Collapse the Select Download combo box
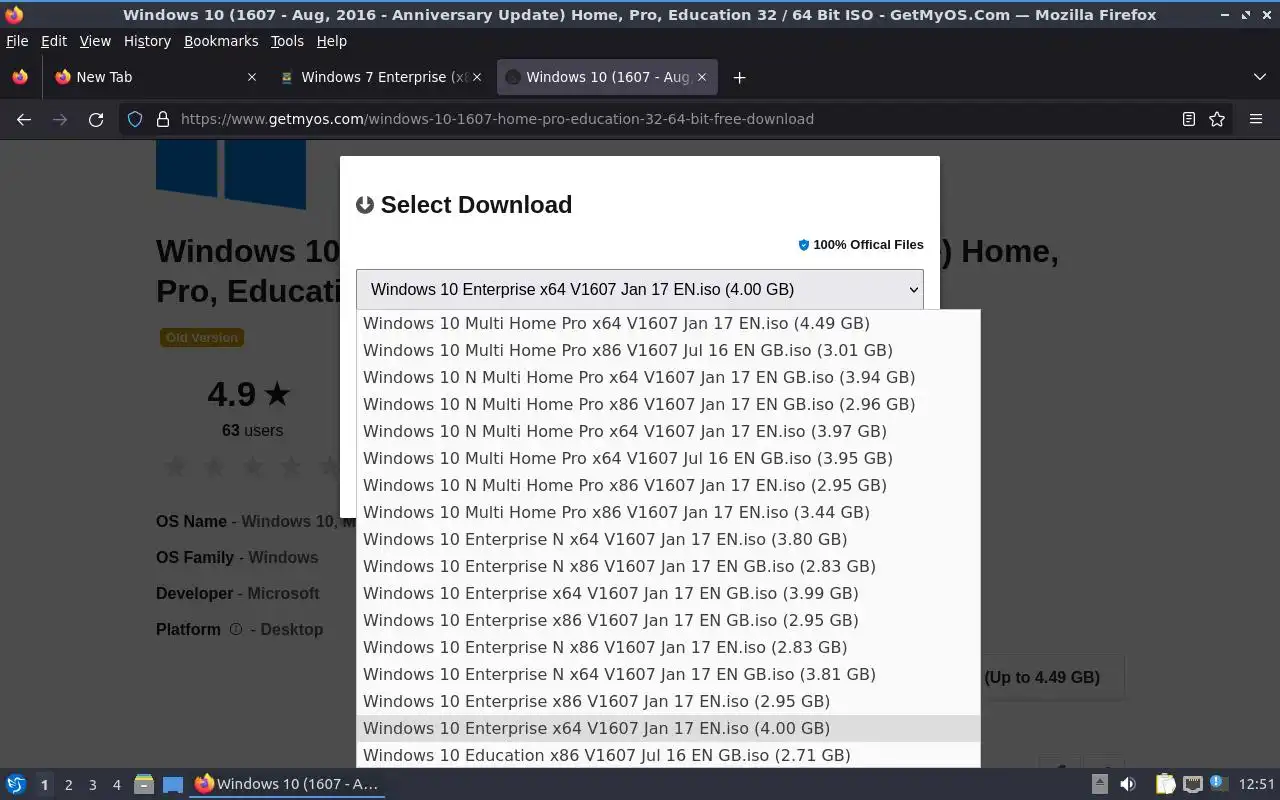 [640, 289]
